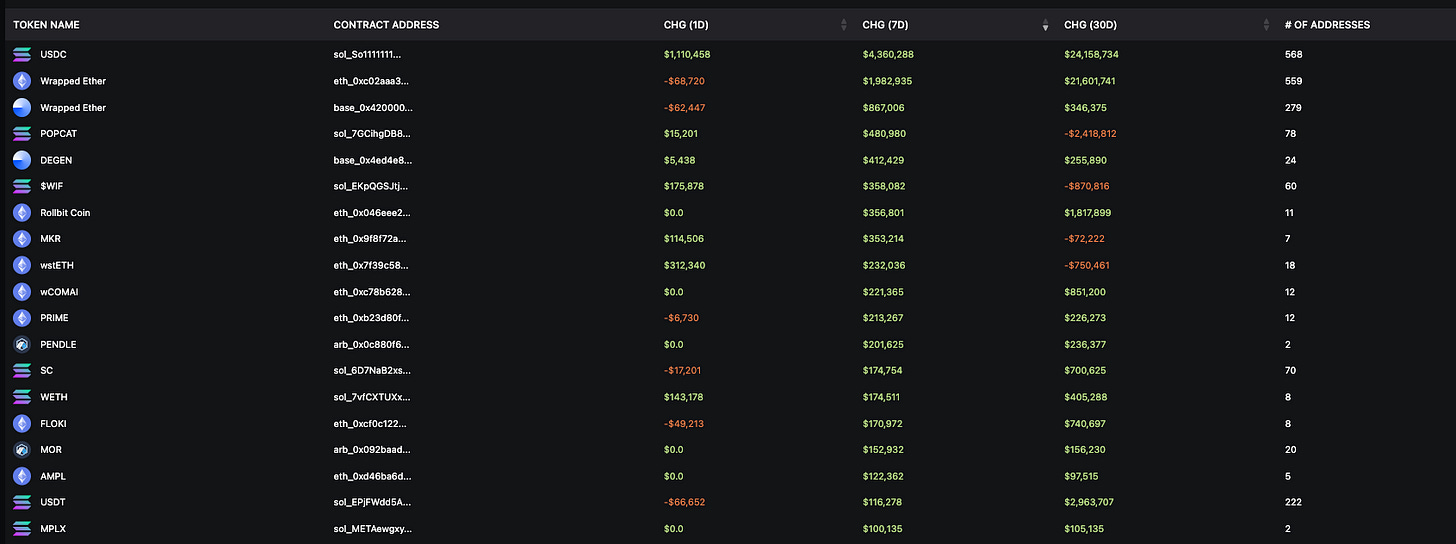The height and width of the screenshot is (544, 1456).
Task: Click contract address sol_EPjFWdd5A...
Action: 372,502
